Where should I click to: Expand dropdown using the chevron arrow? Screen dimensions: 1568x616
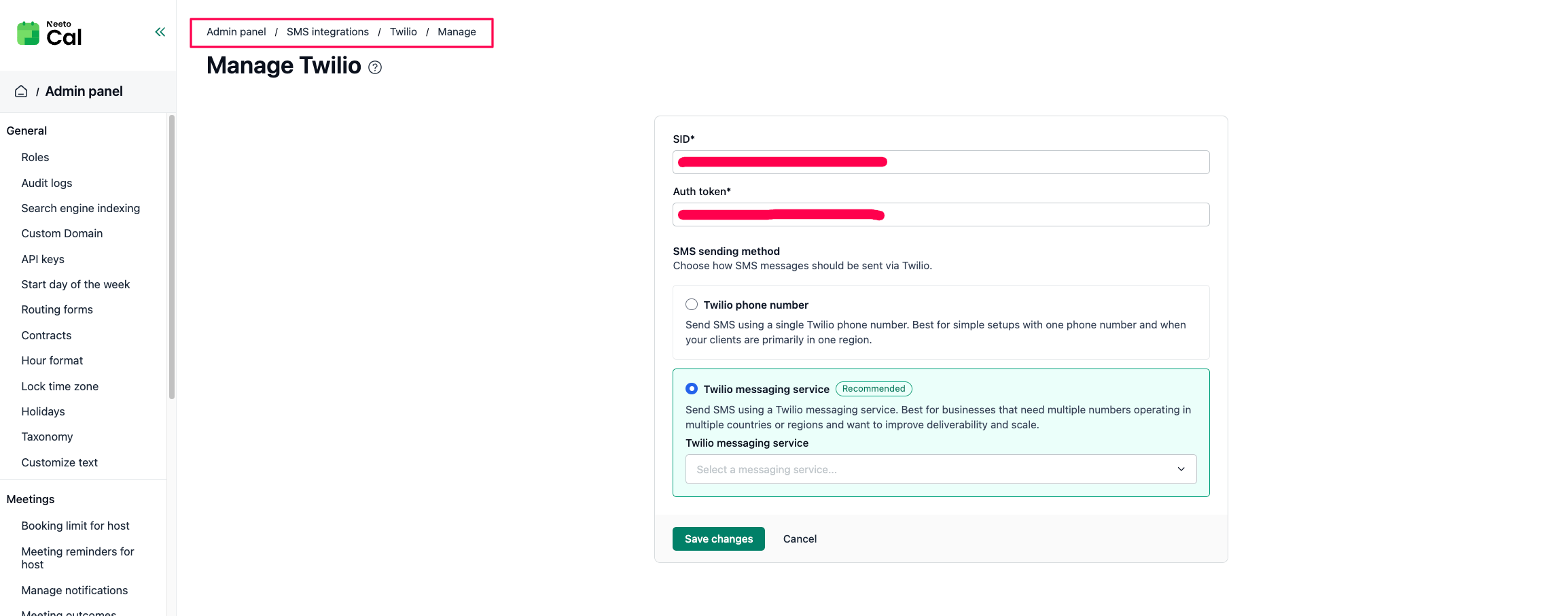tap(1181, 469)
